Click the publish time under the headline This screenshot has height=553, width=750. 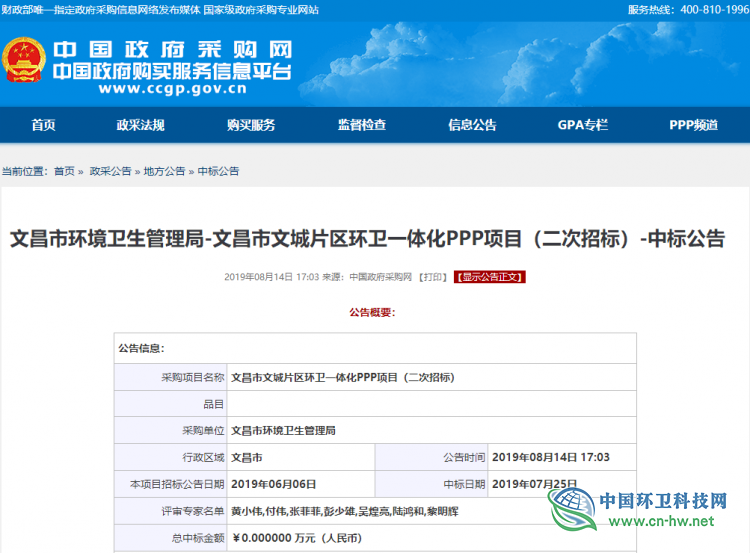pyautogui.click(x=272, y=277)
